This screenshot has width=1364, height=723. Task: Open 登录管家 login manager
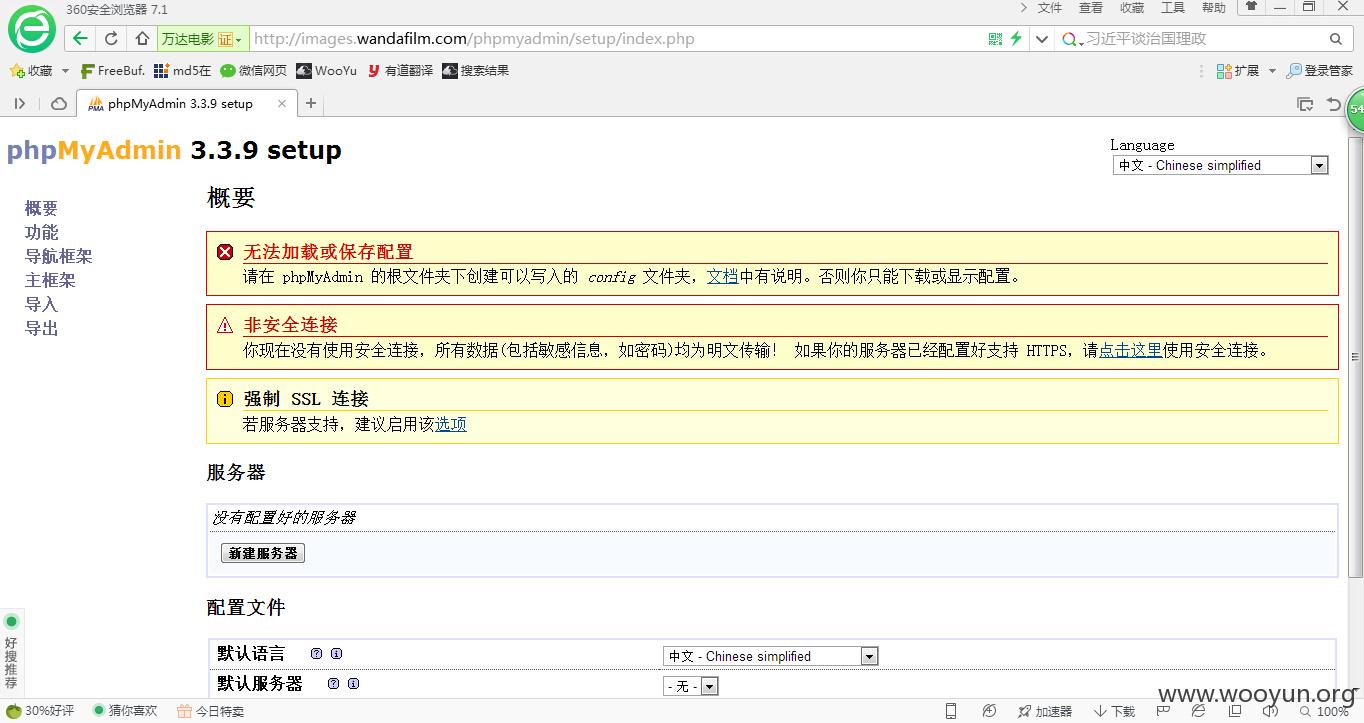click(x=1320, y=71)
